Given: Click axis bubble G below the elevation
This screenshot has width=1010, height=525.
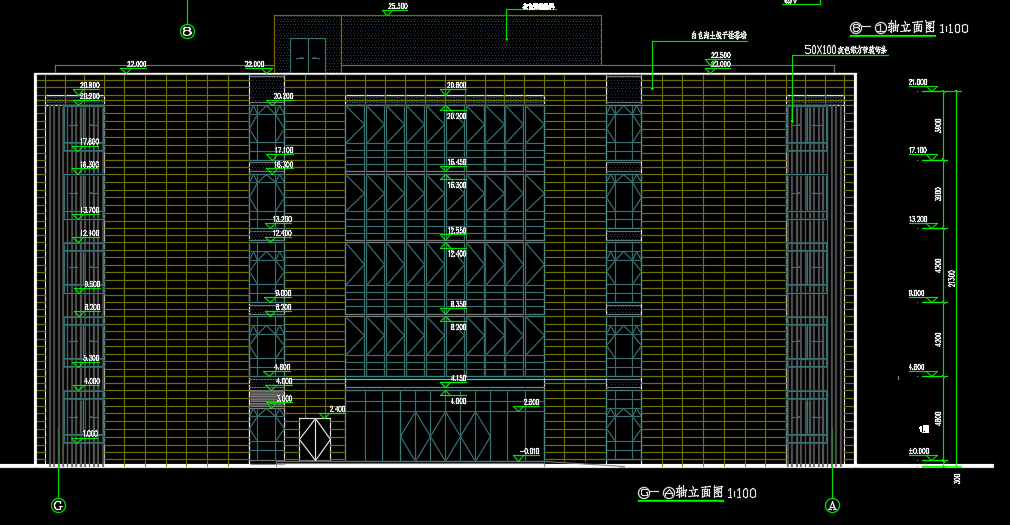Looking at the screenshot, I should 59,506.
